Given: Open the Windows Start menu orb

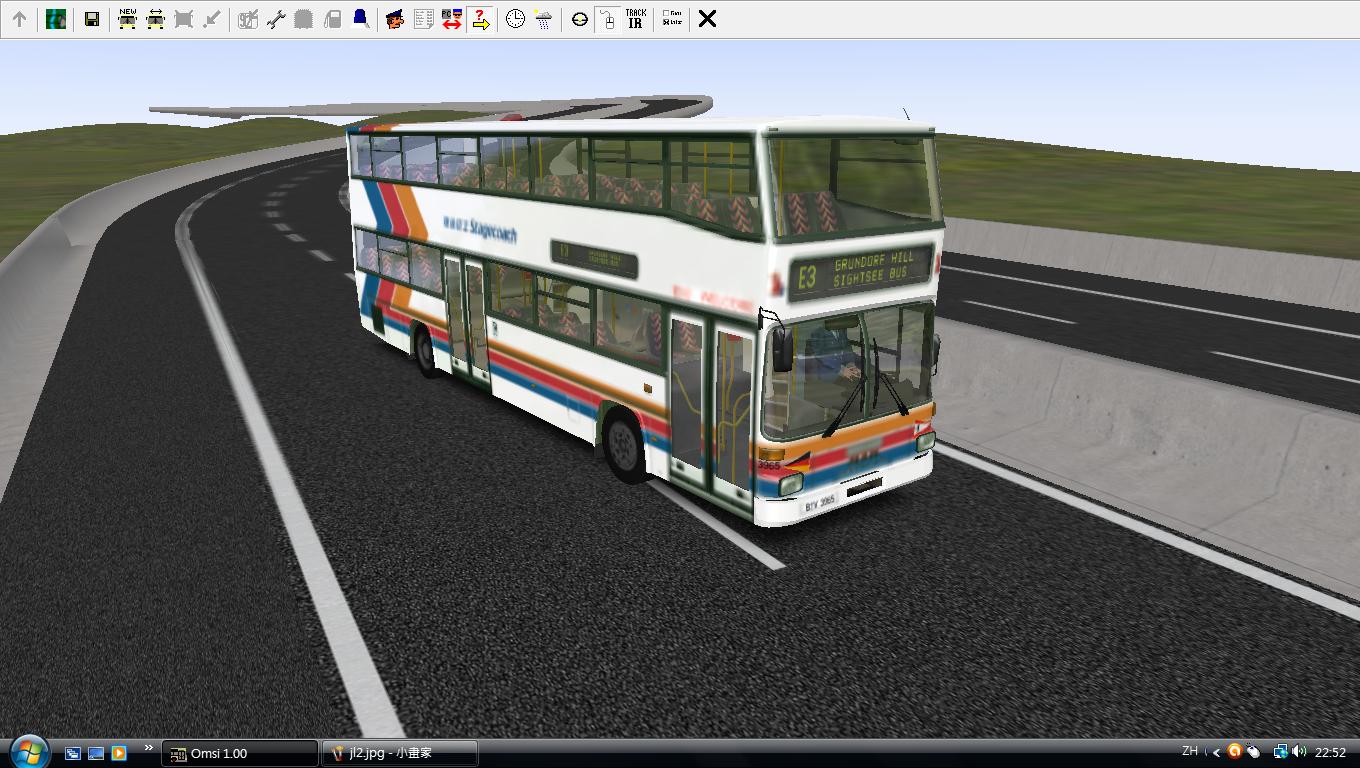Looking at the screenshot, I should coord(28,750).
